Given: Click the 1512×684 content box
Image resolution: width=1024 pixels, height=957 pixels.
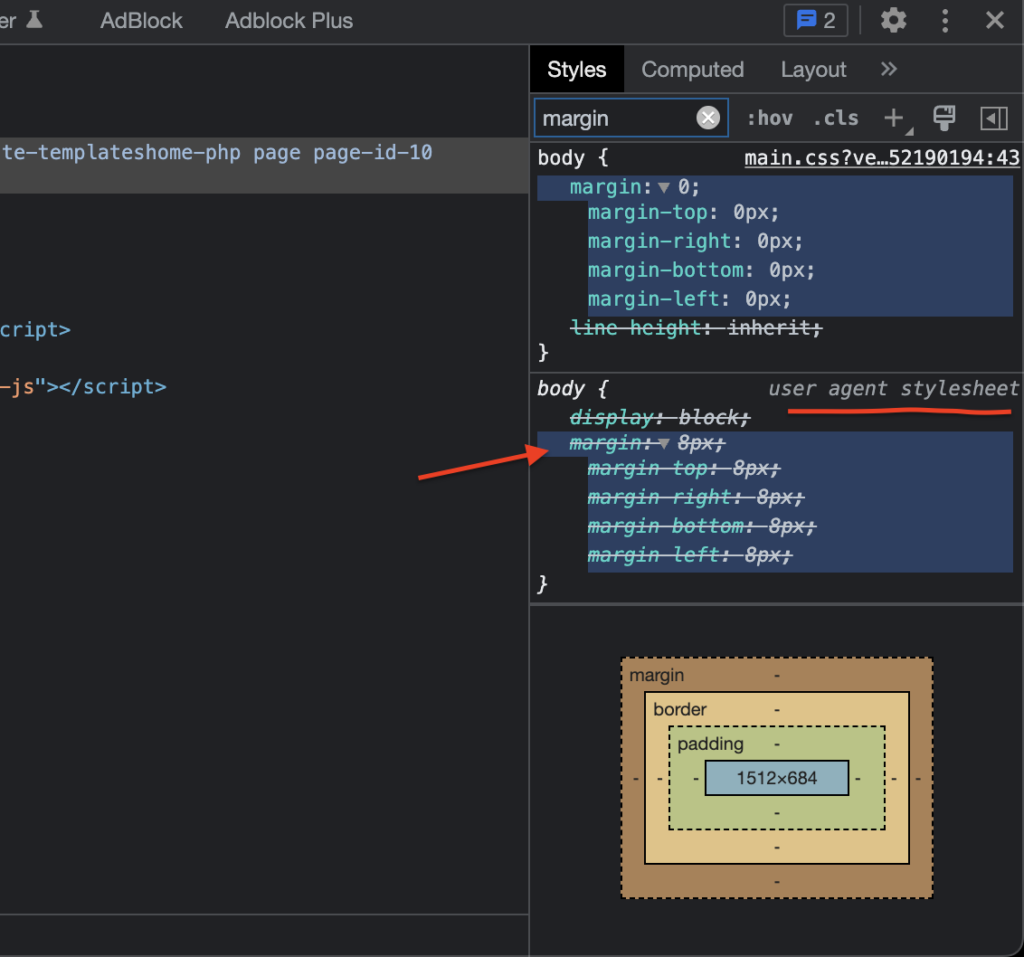Looking at the screenshot, I should coord(776,778).
